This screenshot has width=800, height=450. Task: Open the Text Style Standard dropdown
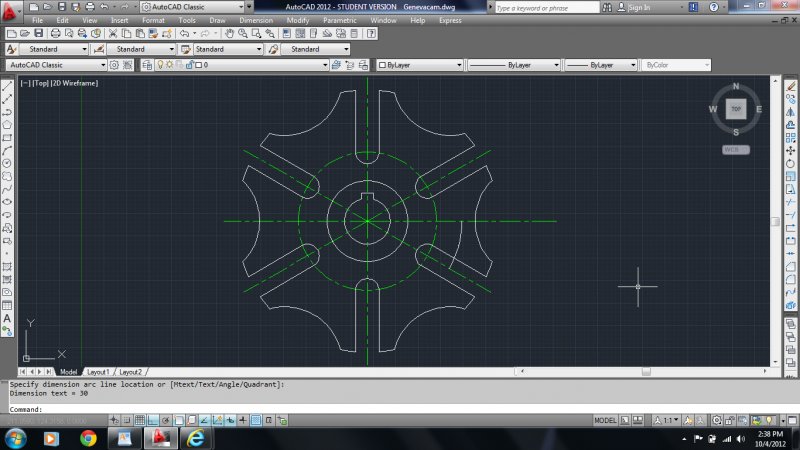[x=54, y=49]
